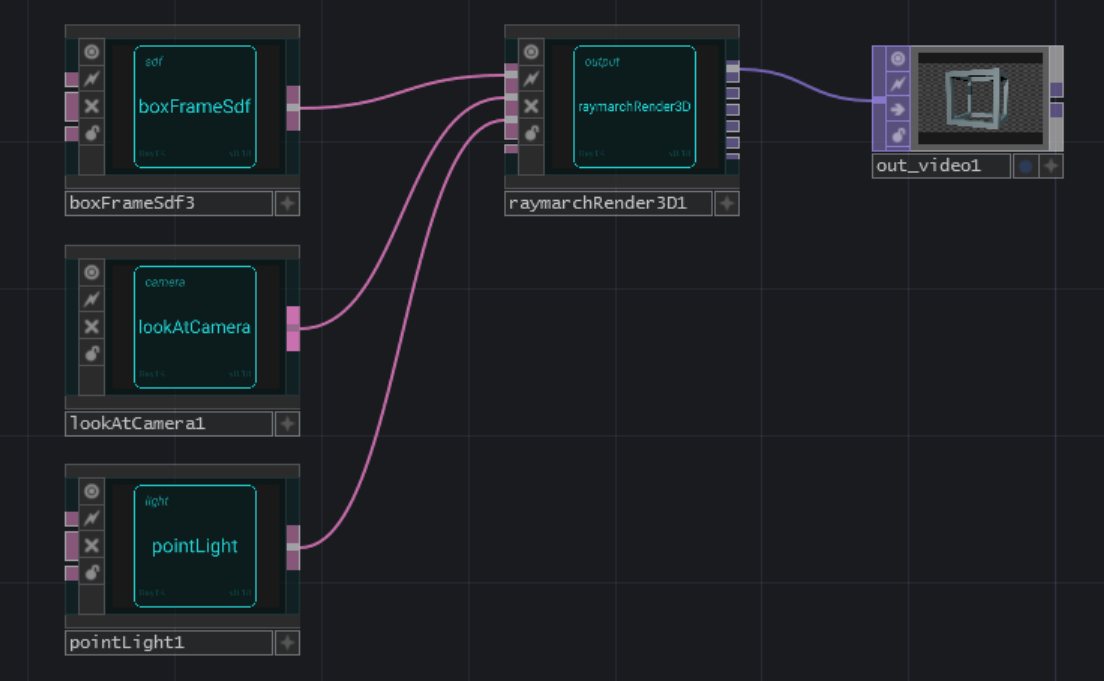Viewport: 1104px width, 681px height.
Task: Click the first input connector of raymarchRender3D1
Action: click(511, 75)
